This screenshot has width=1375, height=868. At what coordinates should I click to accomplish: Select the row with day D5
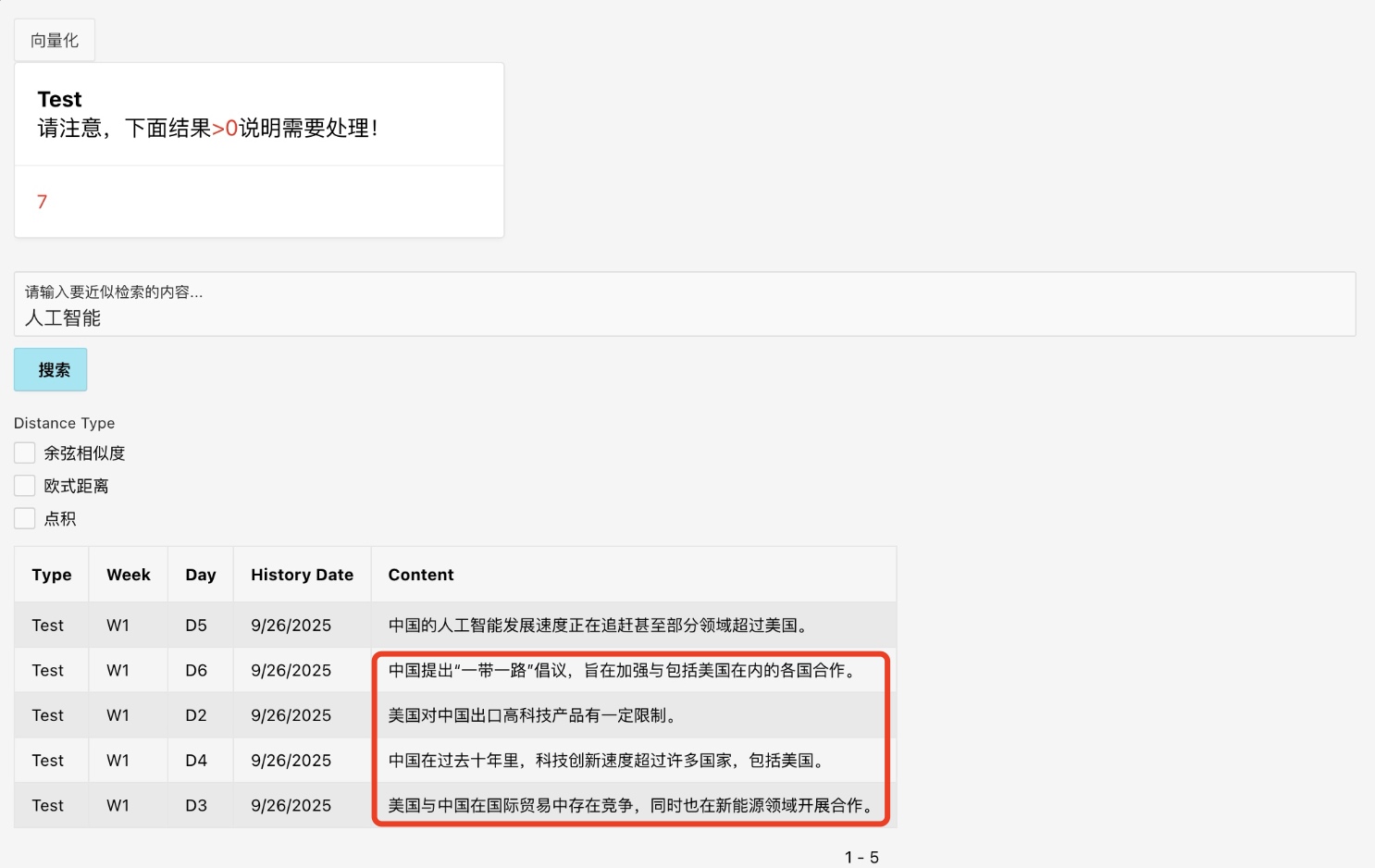click(x=195, y=626)
